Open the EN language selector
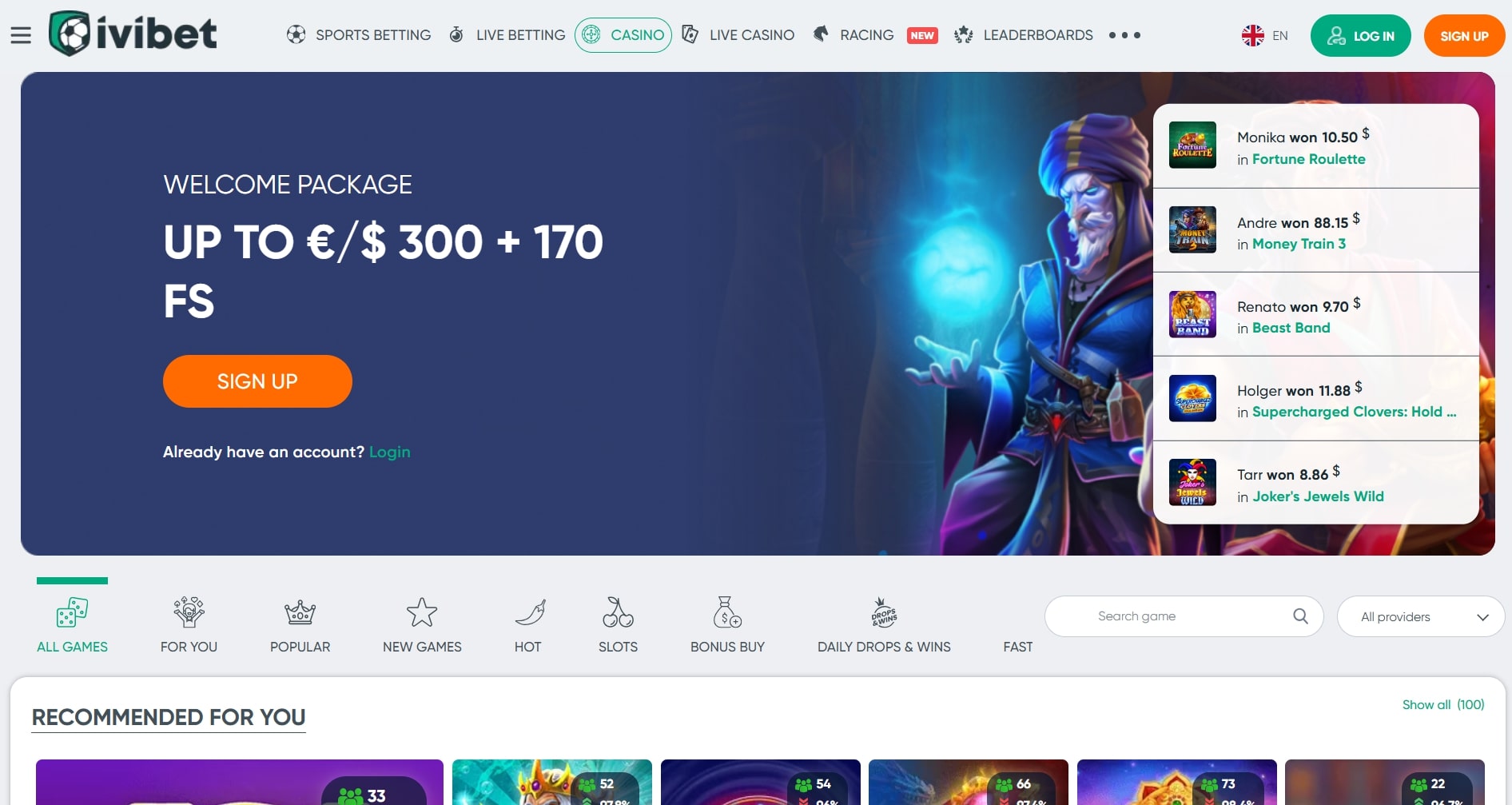 click(x=1265, y=35)
